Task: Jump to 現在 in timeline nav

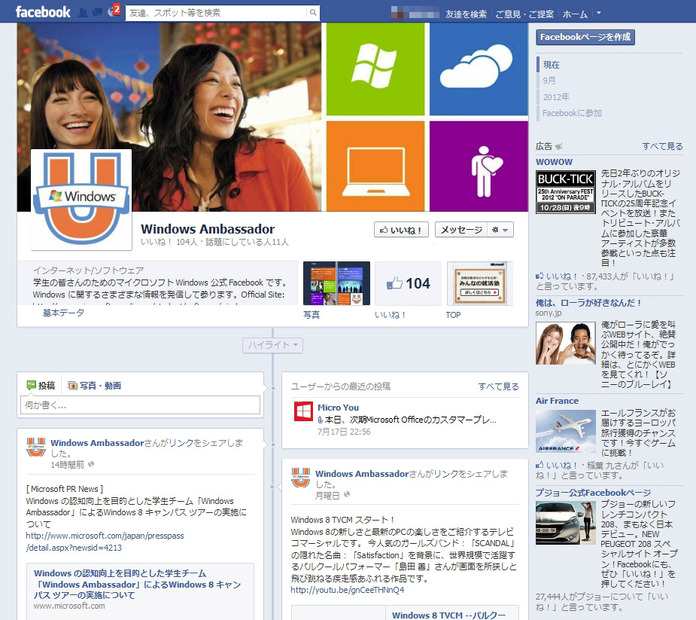Action: pyautogui.click(x=551, y=65)
